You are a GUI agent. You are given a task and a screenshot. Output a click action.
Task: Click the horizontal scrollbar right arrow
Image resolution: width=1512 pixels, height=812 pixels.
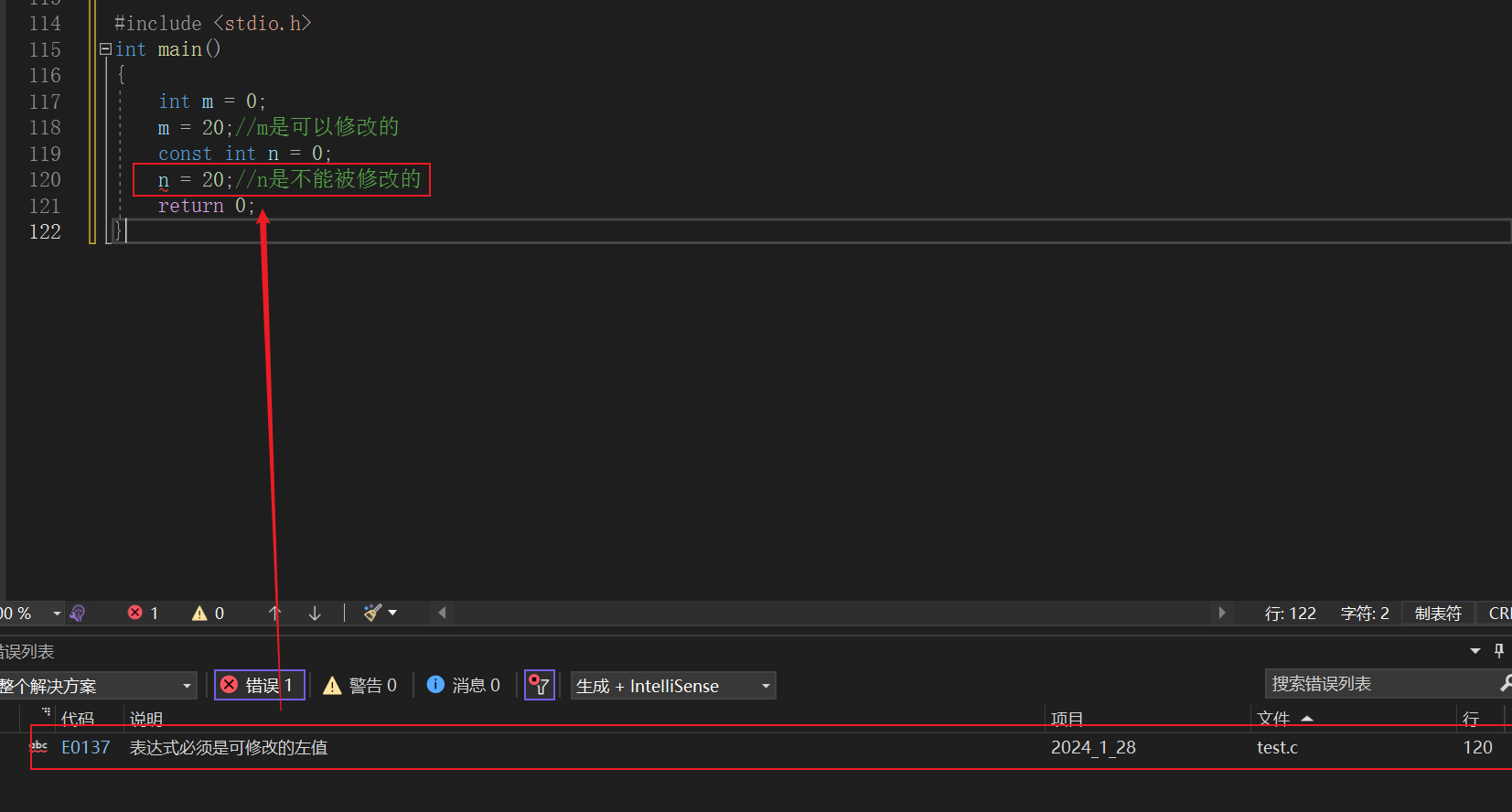pyautogui.click(x=1222, y=613)
